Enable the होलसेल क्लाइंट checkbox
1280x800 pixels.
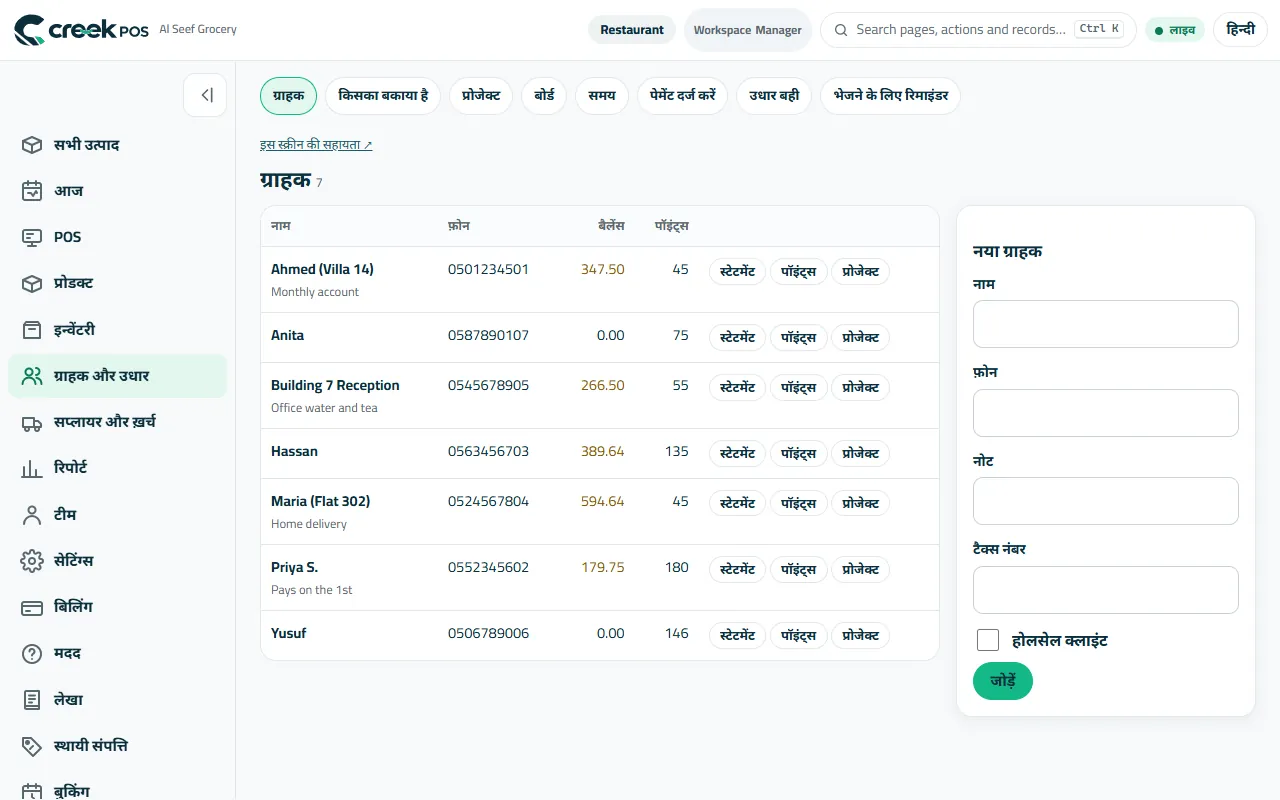(988, 640)
